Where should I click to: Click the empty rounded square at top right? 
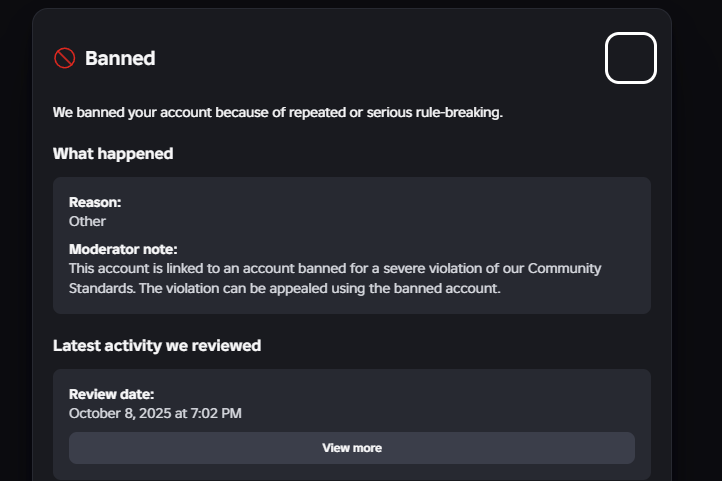[x=630, y=58]
